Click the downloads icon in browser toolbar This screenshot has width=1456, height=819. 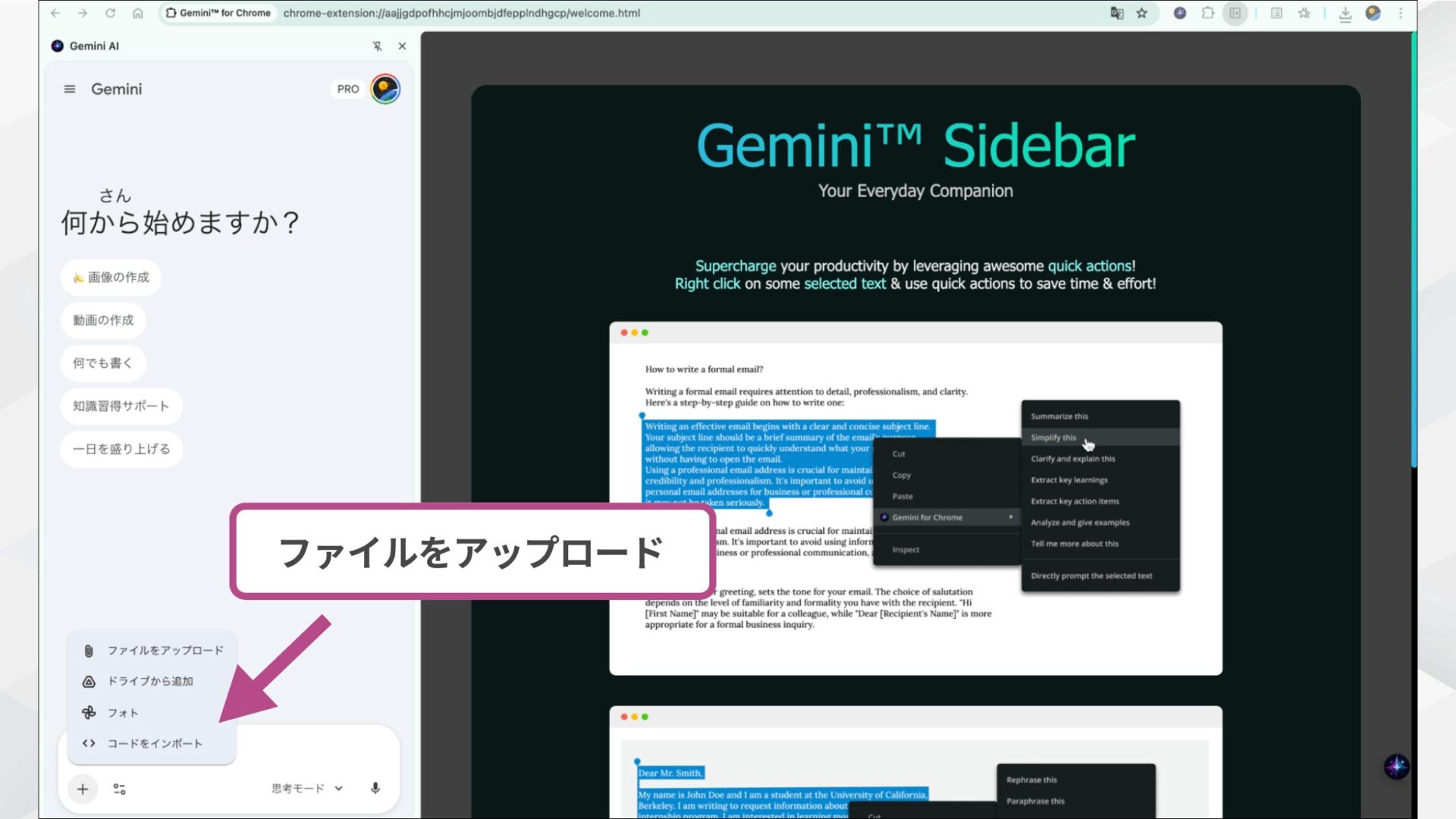click(1345, 13)
